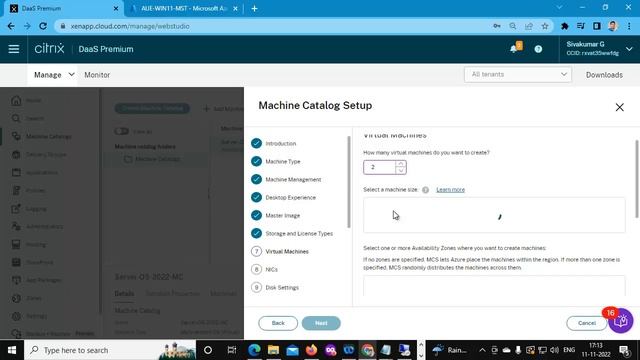Open the browser side panel icon
Image resolution: width=640 pixels, height=360 pixels.
point(597,26)
